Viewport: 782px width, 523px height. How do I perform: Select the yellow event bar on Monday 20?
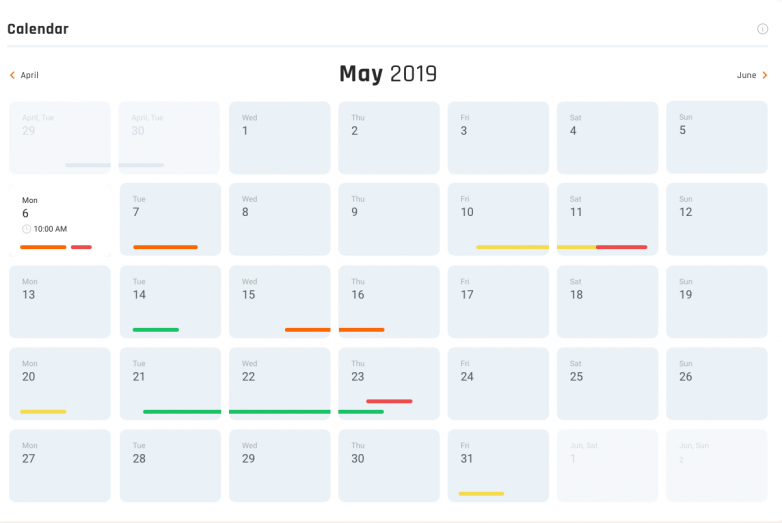(x=43, y=412)
